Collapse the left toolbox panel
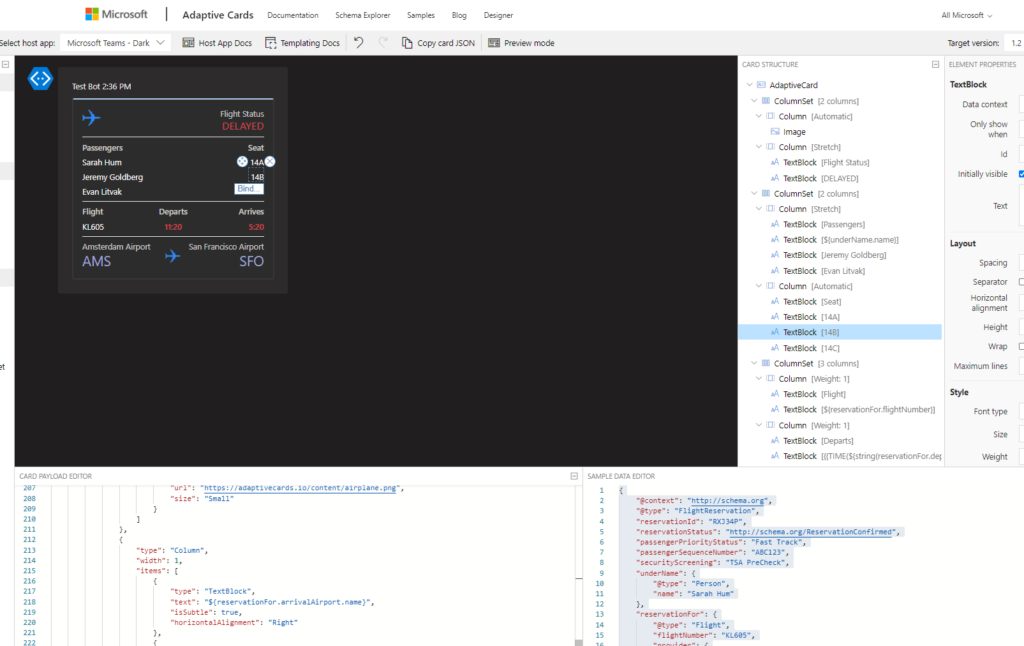The height and width of the screenshot is (646, 1024). (5, 65)
